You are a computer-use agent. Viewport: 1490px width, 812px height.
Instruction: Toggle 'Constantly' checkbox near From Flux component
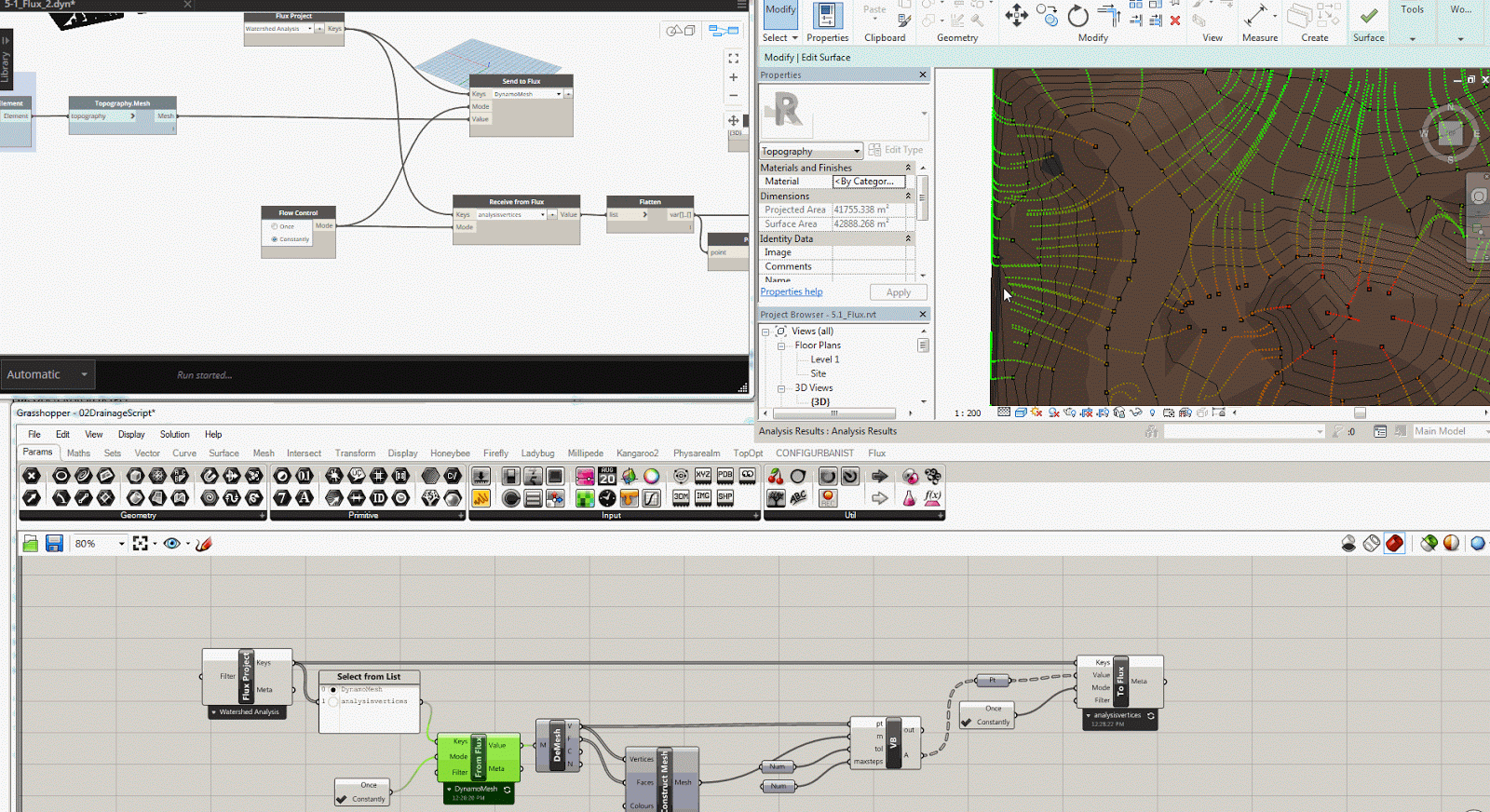pos(342,799)
